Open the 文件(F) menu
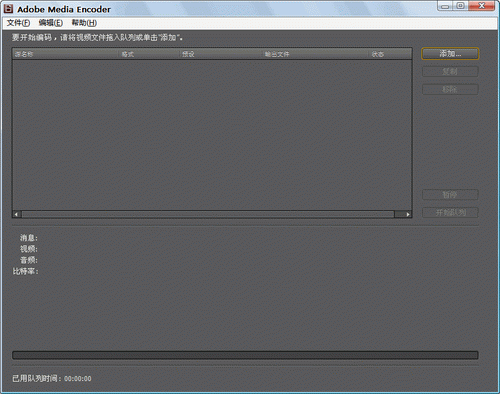This screenshot has width=500, height=394. click(18, 23)
